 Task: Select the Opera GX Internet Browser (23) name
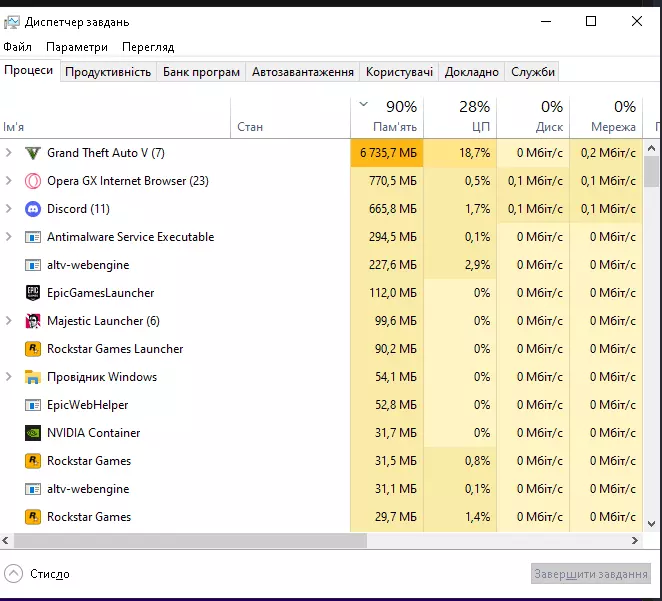coord(128,181)
